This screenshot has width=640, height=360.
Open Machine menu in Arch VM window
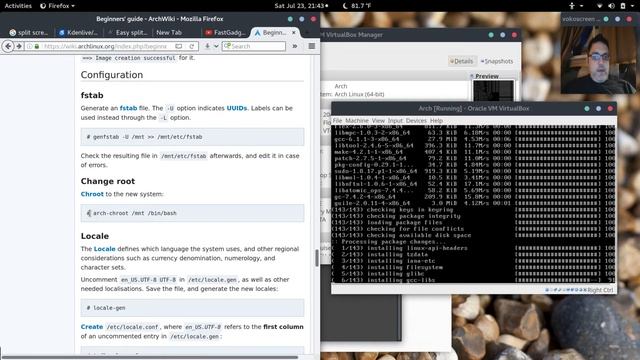click(357, 121)
